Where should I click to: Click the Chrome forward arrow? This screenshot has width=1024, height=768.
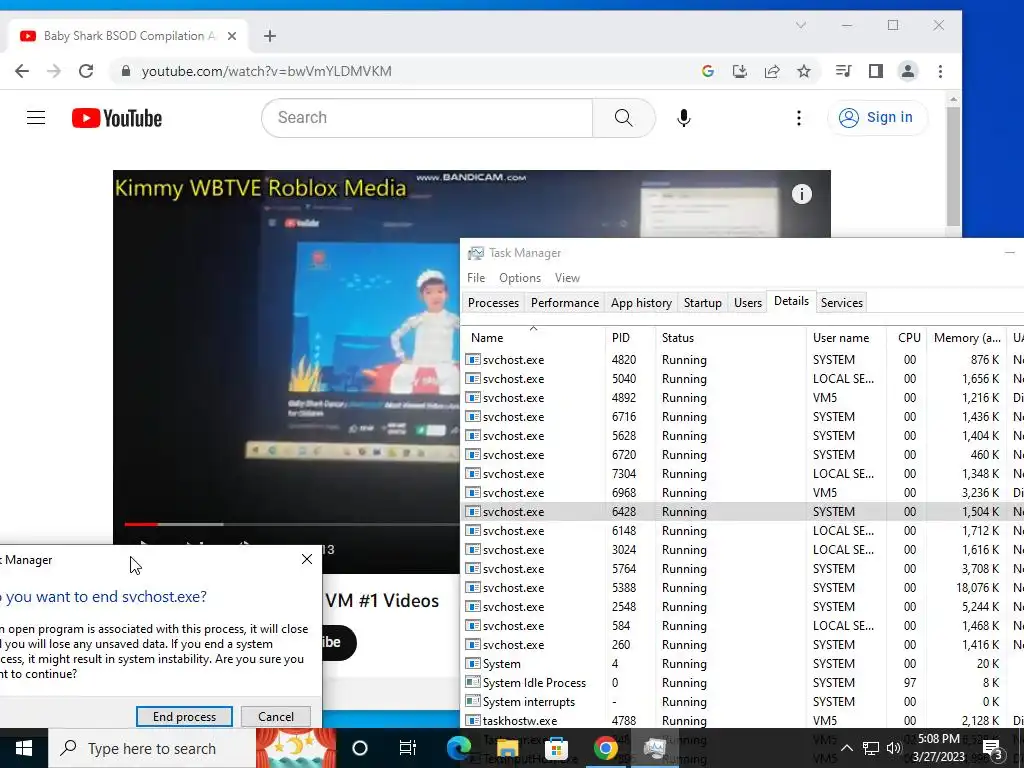(54, 71)
